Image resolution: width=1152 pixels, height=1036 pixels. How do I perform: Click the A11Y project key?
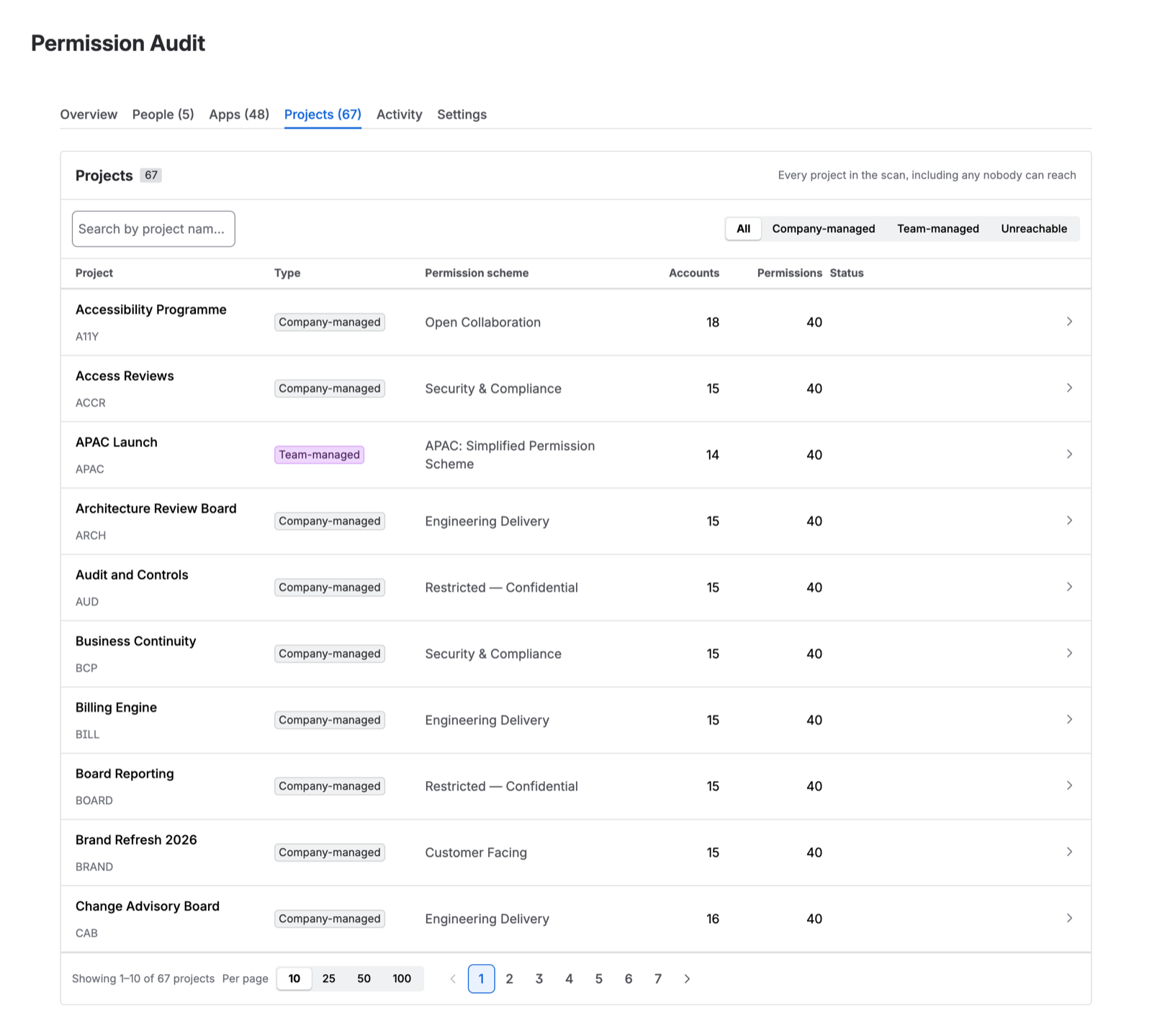pos(87,336)
